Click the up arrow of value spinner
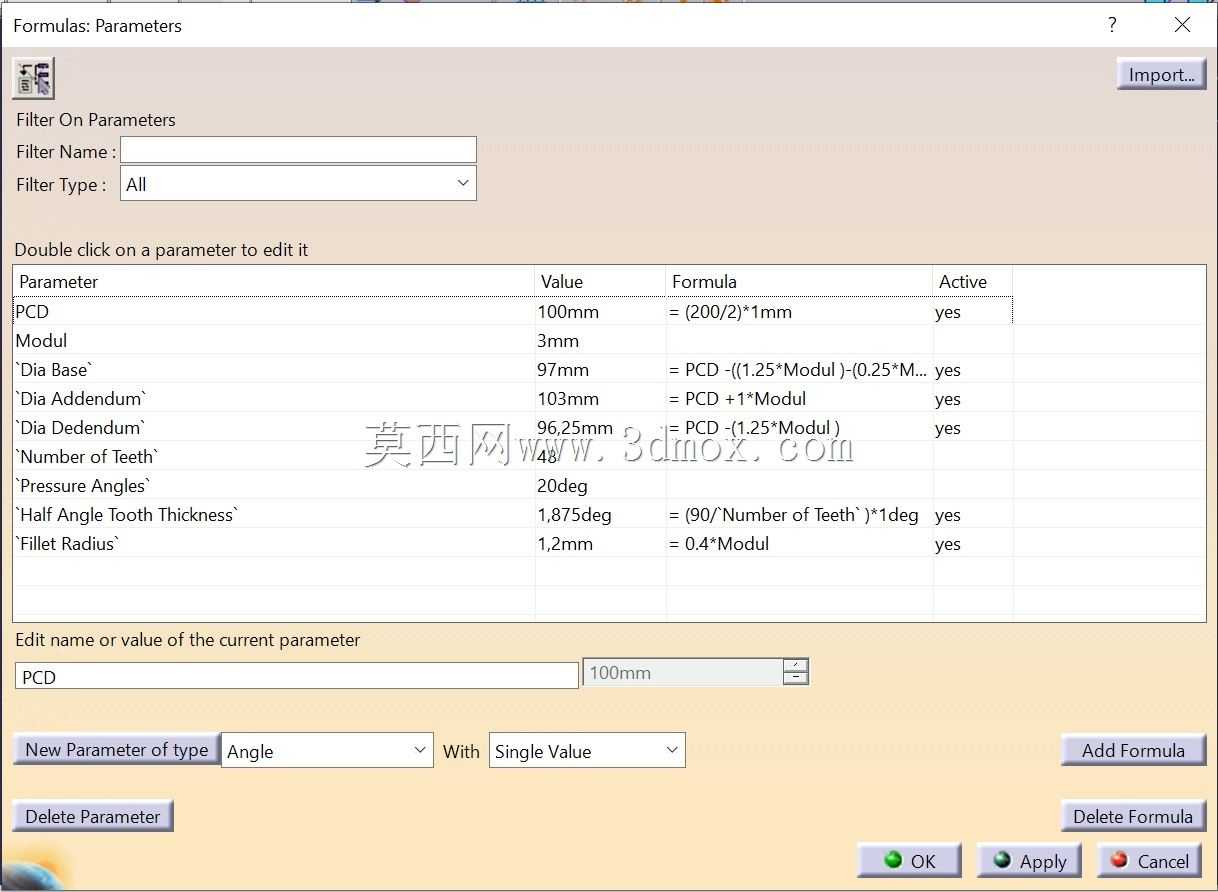This screenshot has height=892, width=1218. point(796,665)
